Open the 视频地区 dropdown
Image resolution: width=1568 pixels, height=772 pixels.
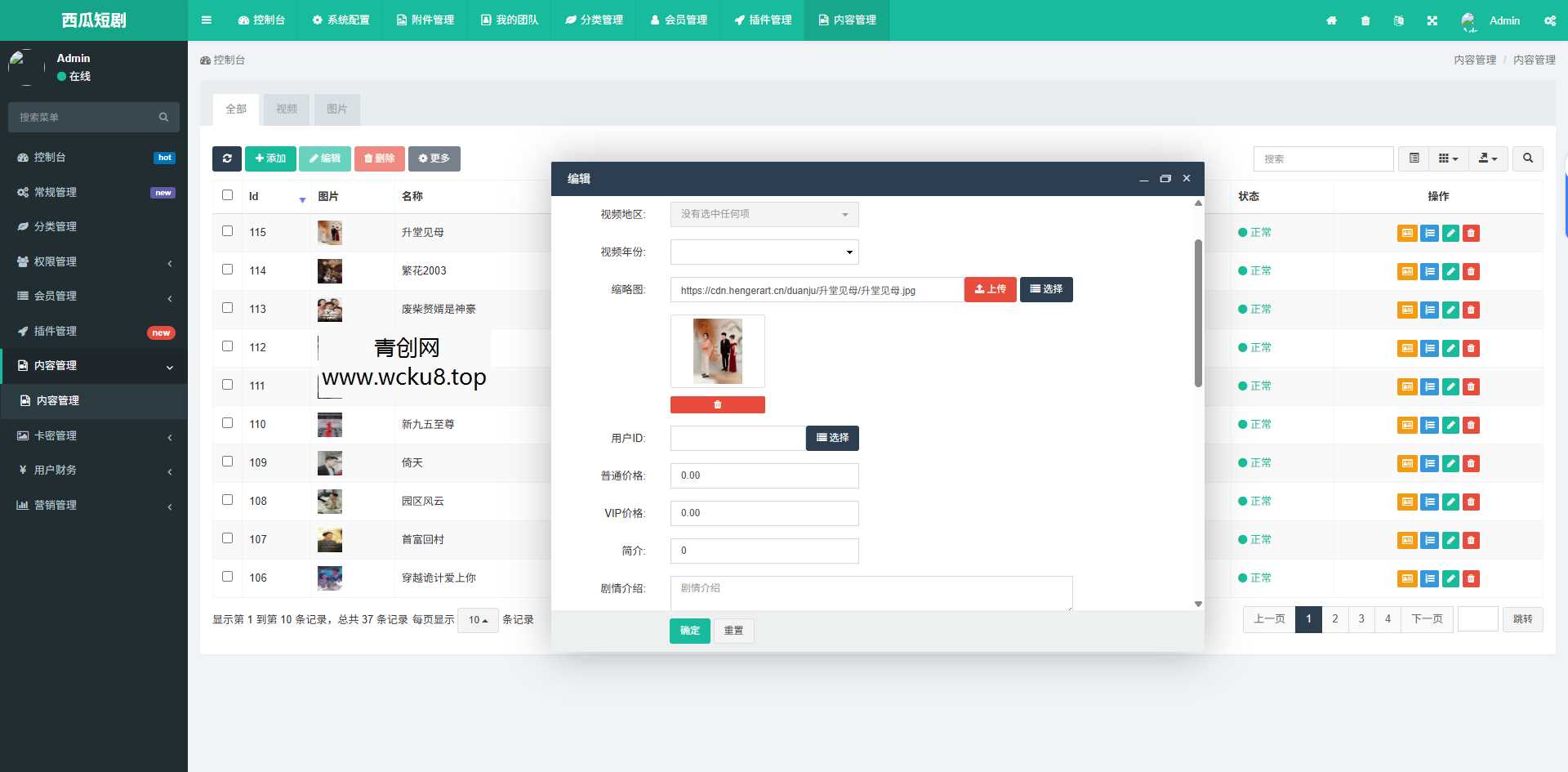coord(764,214)
